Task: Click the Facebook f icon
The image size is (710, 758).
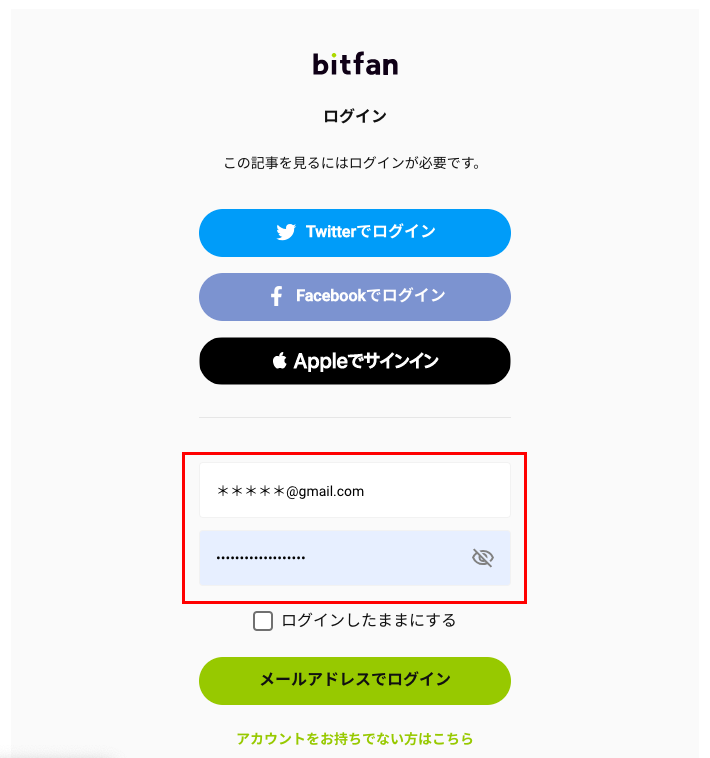Action: [x=276, y=296]
